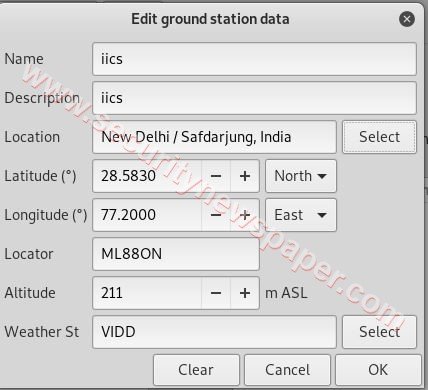Open the East direction dropdown
428x390 pixels.
pos(301,215)
